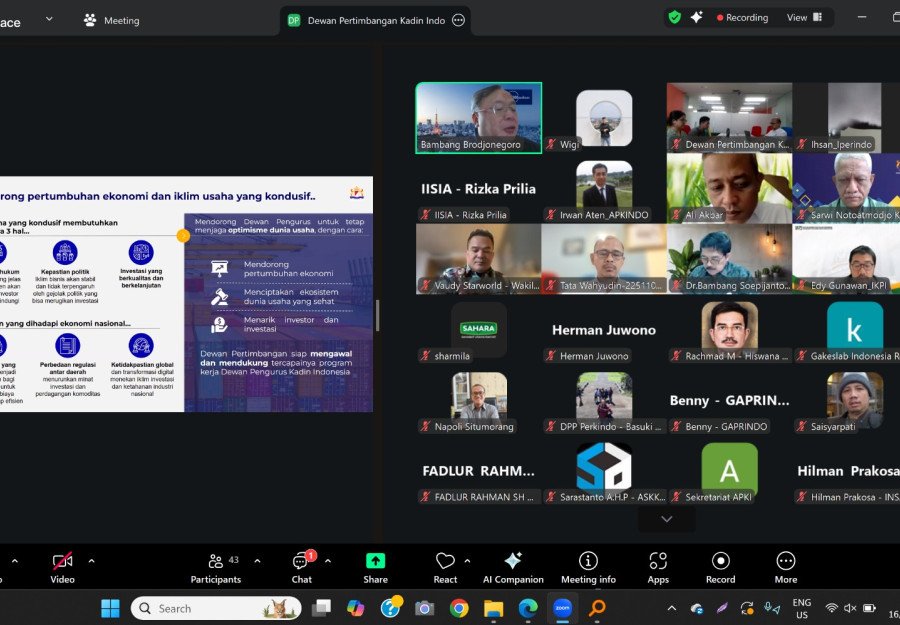Toggle meeting Record button
The width and height of the screenshot is (900, 625).
click(x=720, y=566)
